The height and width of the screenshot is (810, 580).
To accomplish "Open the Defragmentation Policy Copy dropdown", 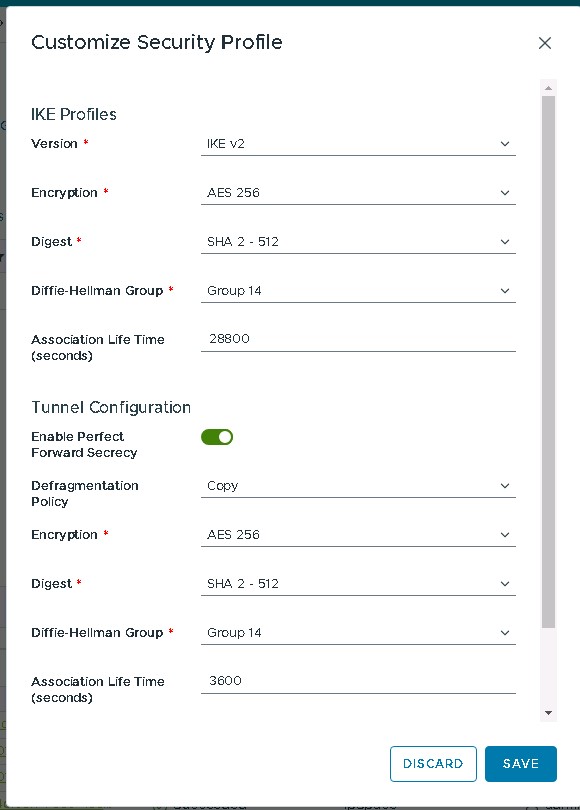I will tap(358, 486).
